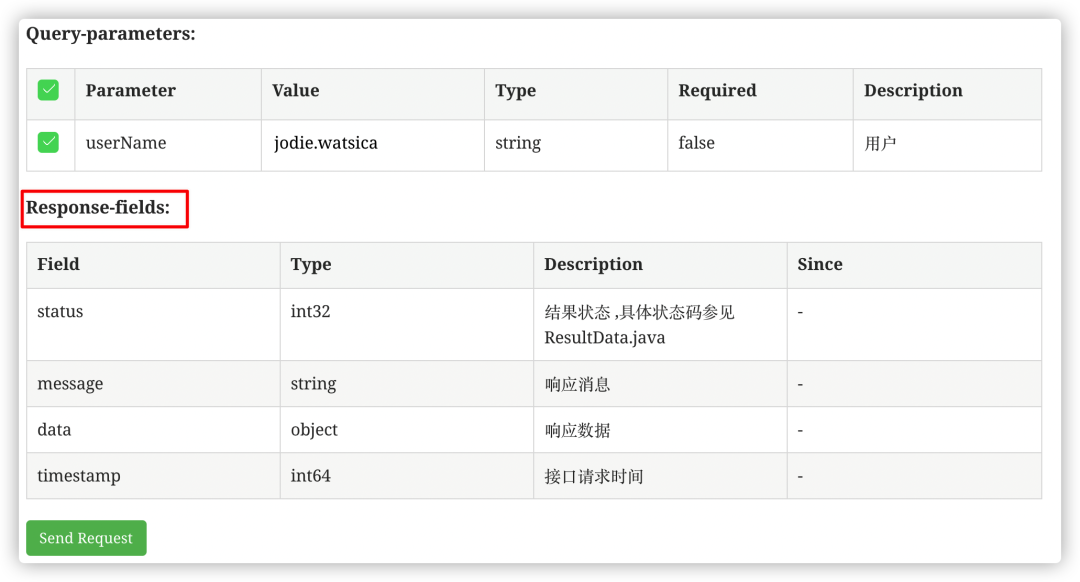Click the Since column header
Screen dimensions: 1080x582
[x=820, y=264]
